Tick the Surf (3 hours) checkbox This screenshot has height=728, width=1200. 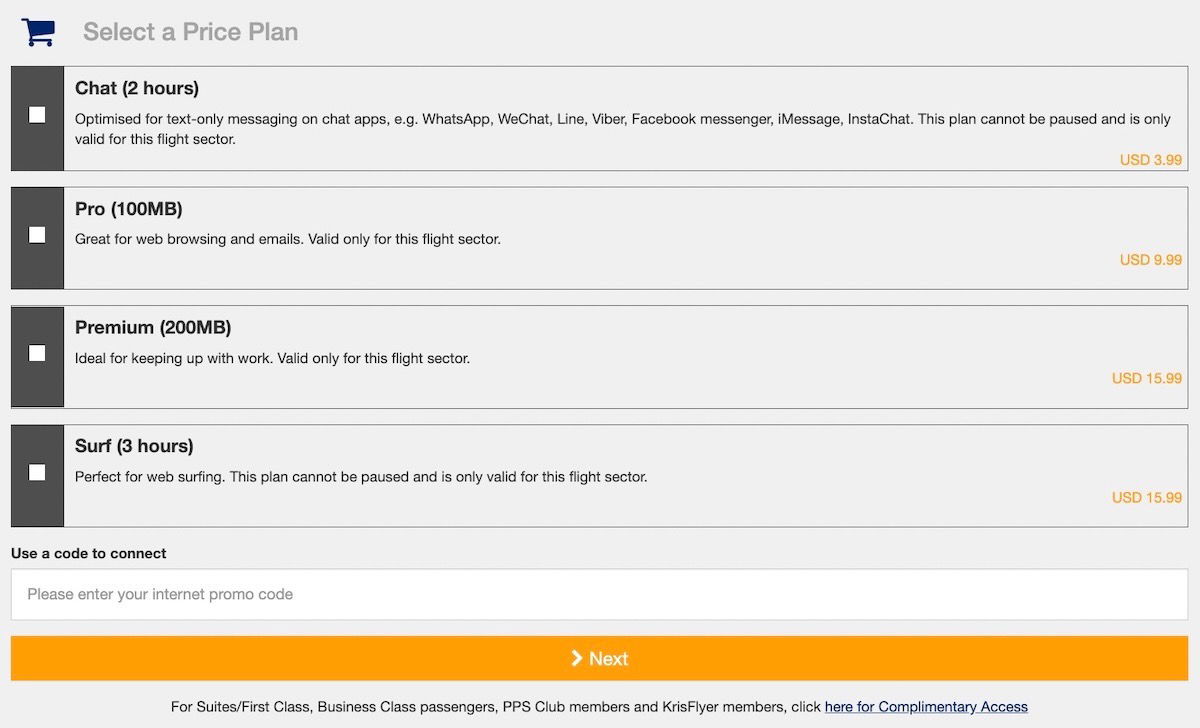click(x=37, y=472)
